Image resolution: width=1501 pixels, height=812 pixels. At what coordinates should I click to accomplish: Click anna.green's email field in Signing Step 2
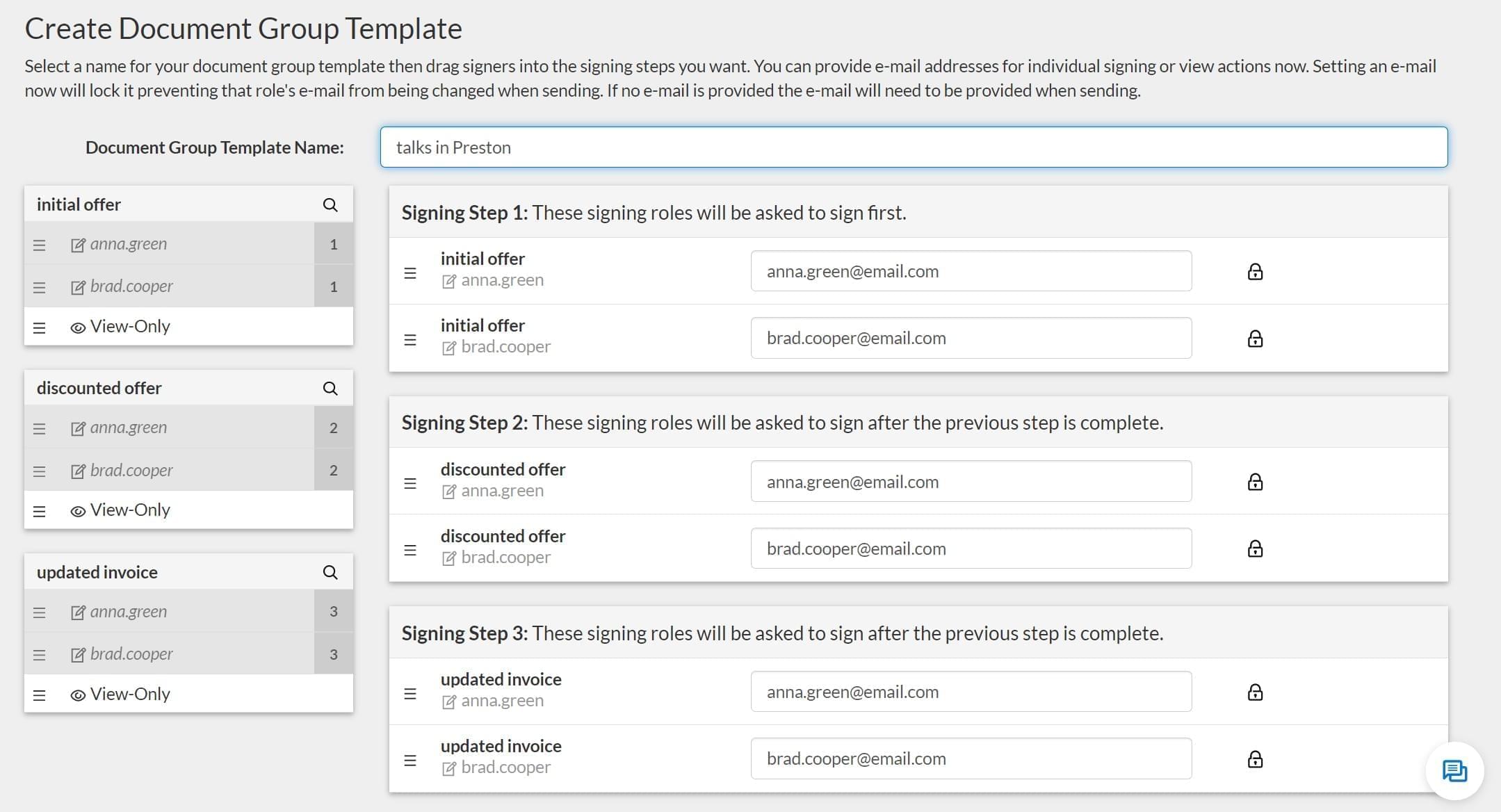(x=971, y=481)
